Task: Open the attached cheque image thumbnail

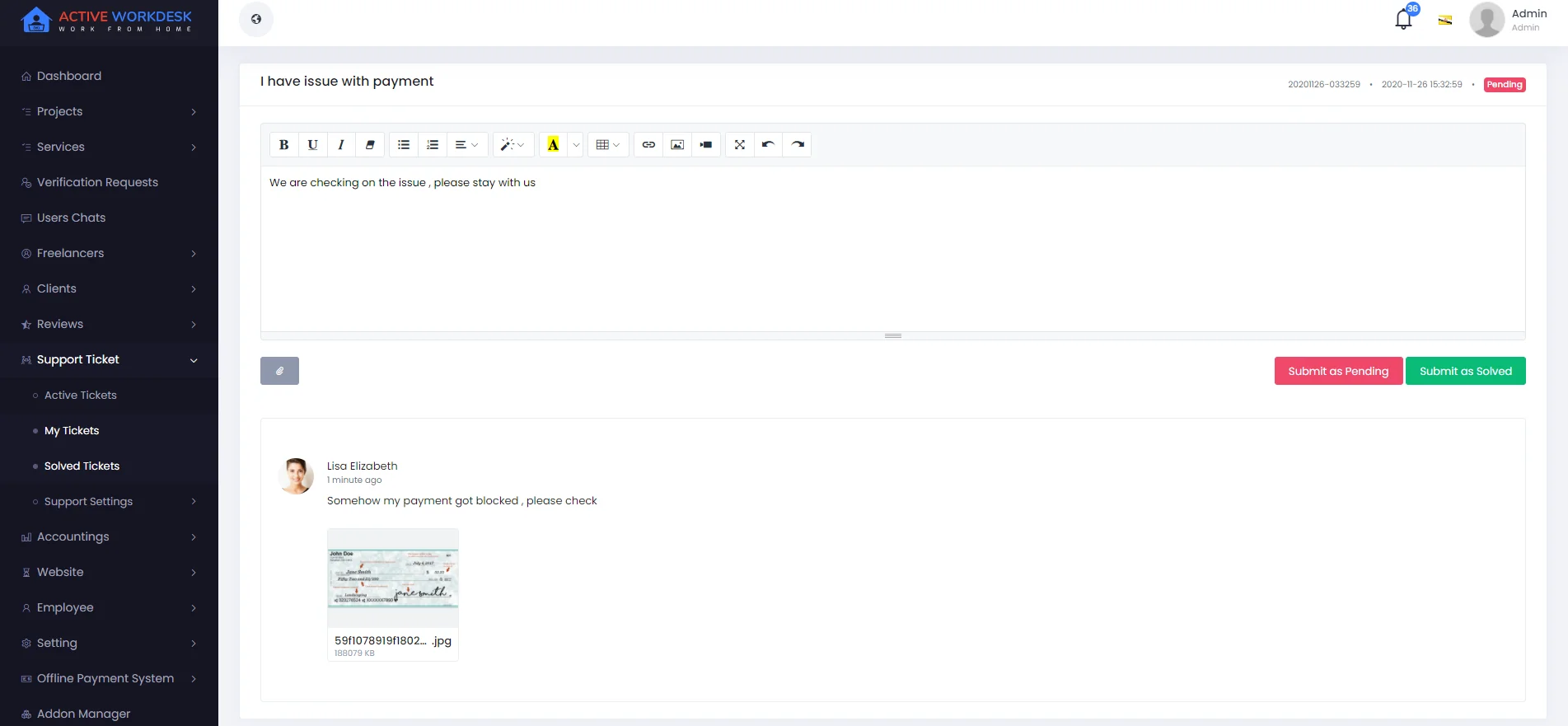Action: coord(393,578)
